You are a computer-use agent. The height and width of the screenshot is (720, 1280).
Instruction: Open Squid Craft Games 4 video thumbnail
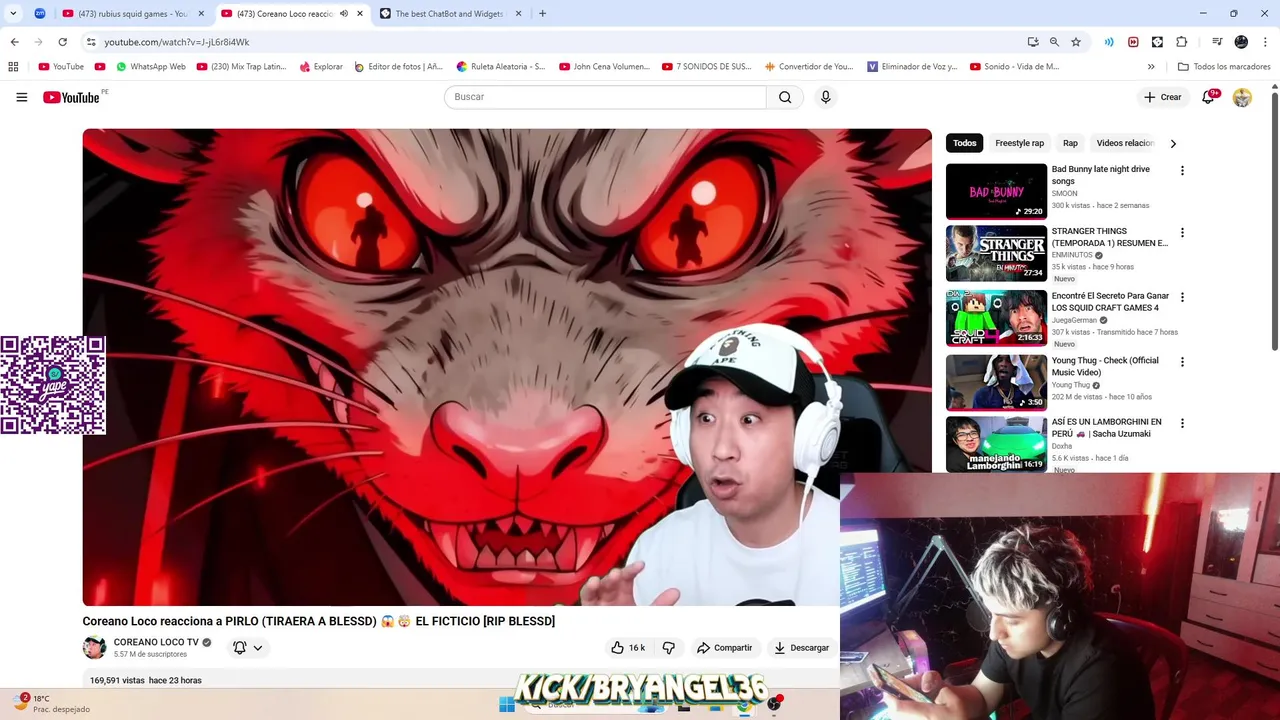[996, 318]
